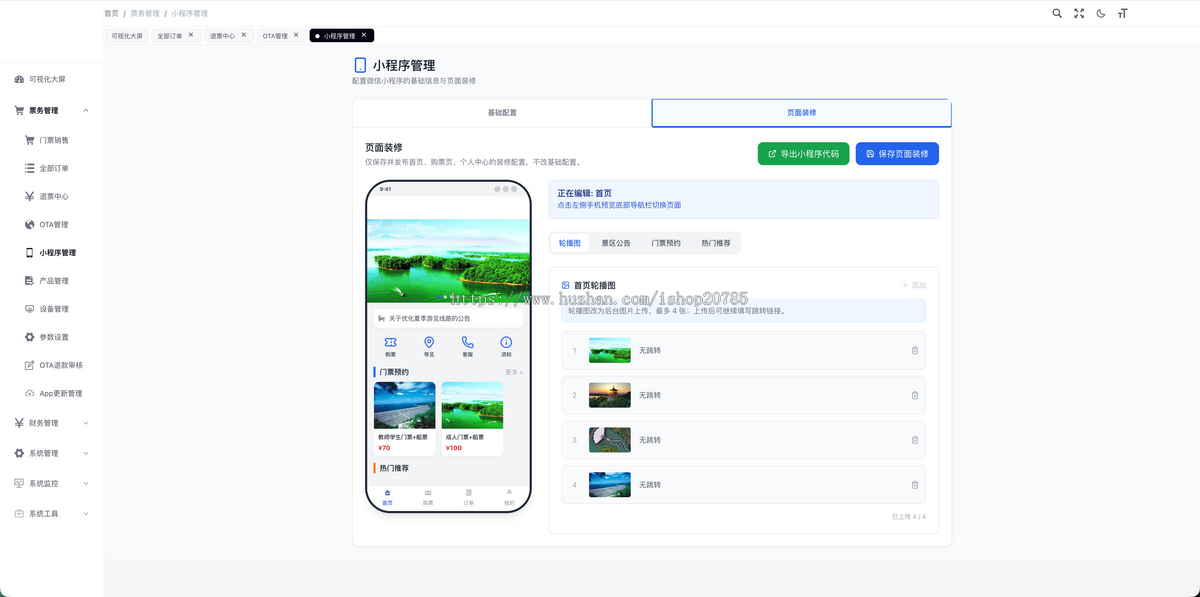Image resolution: width=1200 pixels, height=597 pixels.
Task: Tap 购票 icon in phone preview grid
Action: pos(390,346)
